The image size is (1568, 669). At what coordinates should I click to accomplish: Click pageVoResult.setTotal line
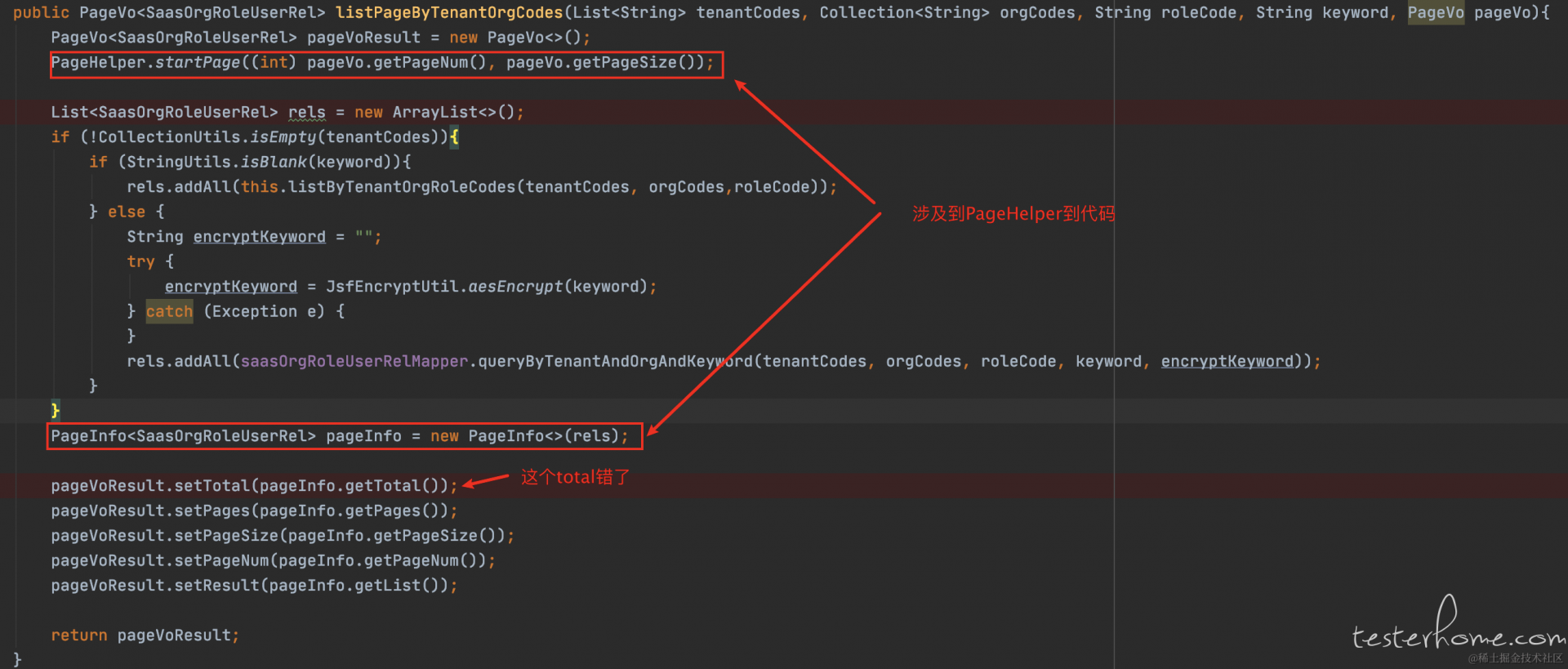pyautogui.click(x=255, y=486)
